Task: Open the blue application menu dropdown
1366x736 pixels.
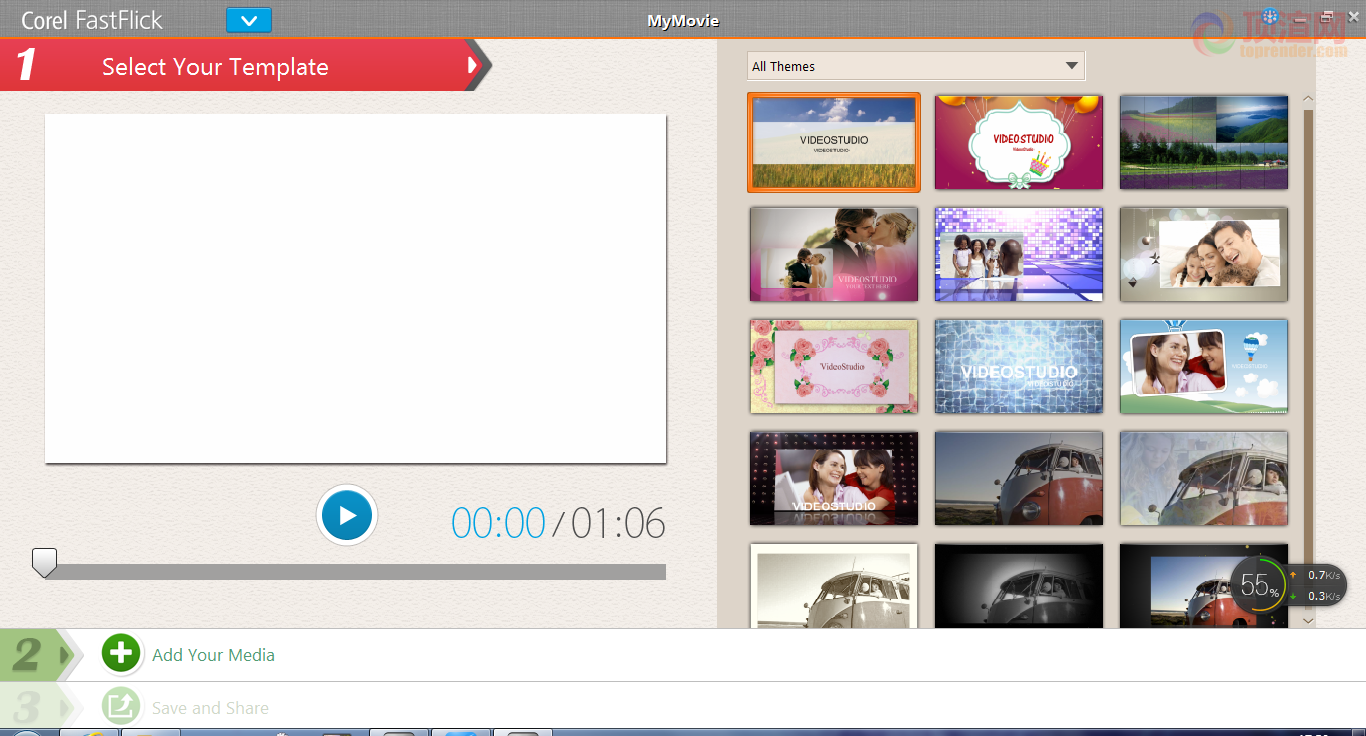Action: tap(249, 20)
